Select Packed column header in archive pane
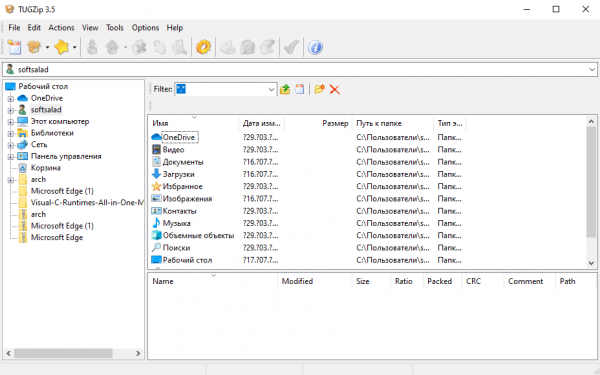 442,281
